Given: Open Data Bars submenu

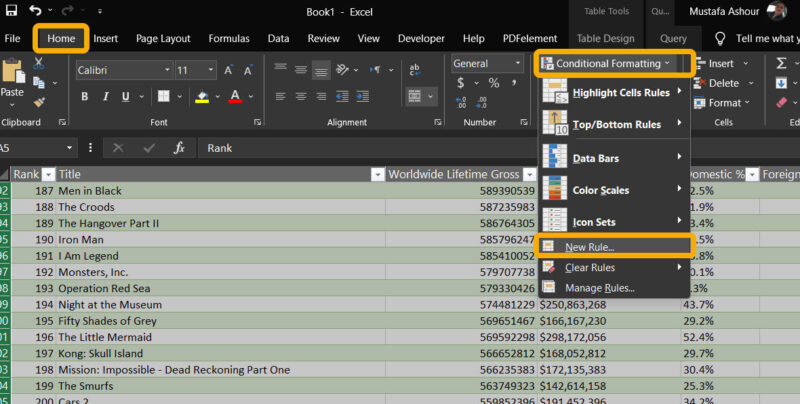Looking at the screenshot, I should coord(614,158).
